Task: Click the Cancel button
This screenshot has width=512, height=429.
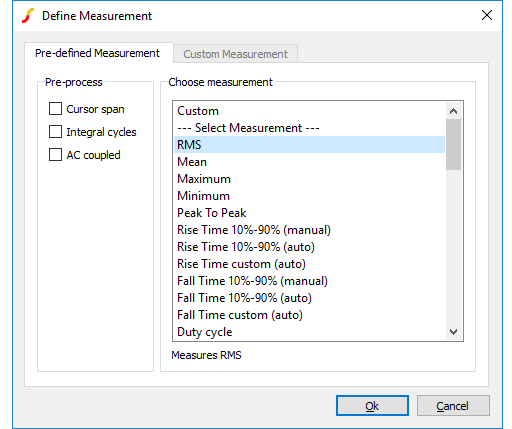Action: [453, 406]
